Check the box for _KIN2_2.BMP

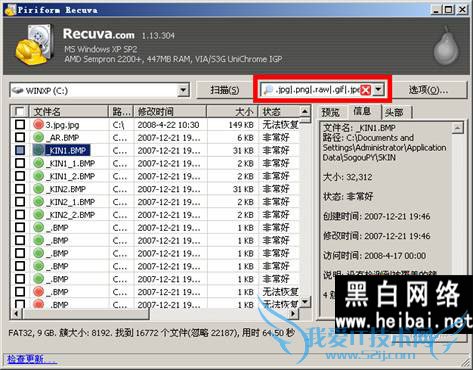20,215
